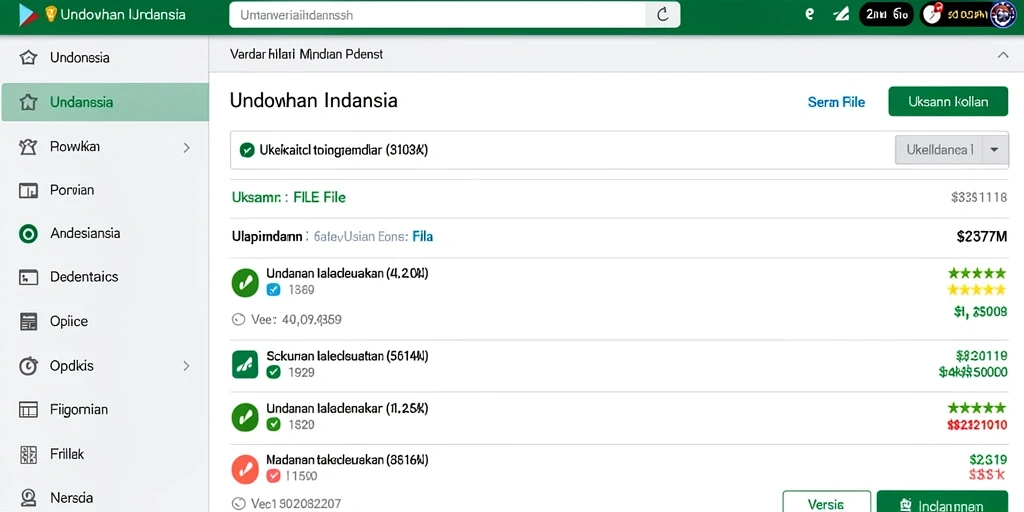Open the Ukelldanca I combo box
The image size is (1024, 512).
[x=951, y=150]
